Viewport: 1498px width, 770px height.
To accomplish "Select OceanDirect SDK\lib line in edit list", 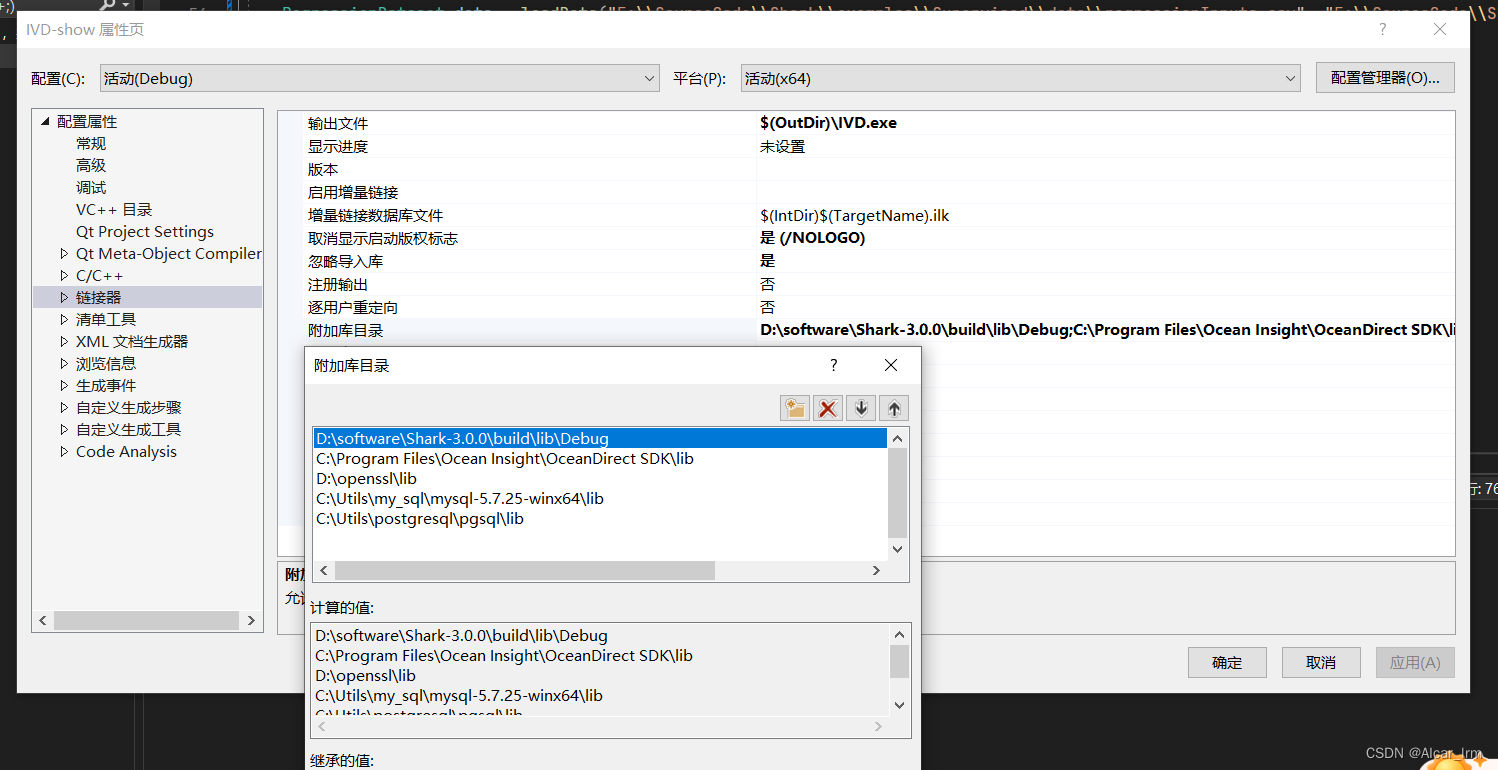I will (600, 458).
